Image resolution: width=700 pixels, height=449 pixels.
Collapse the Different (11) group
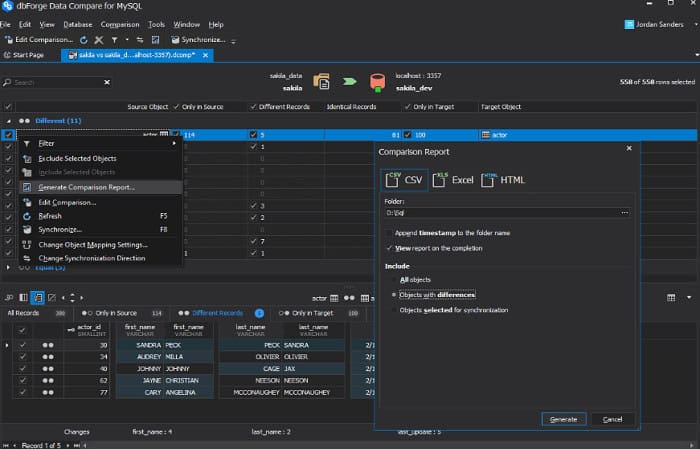tap(8, 121)
